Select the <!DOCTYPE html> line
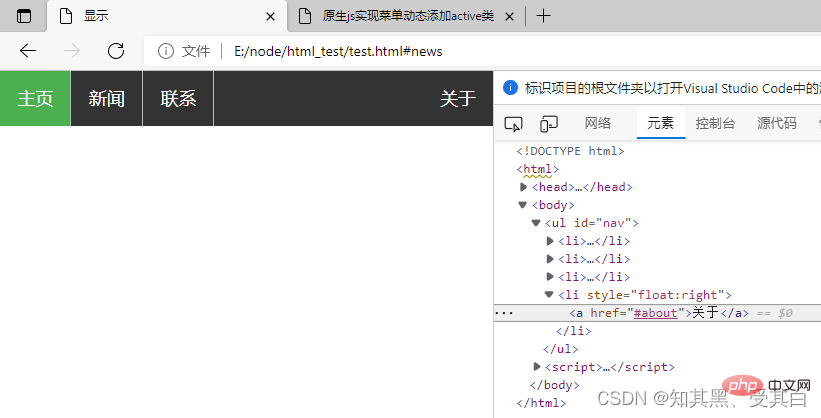The image size is (821, 418). [570, 151]
